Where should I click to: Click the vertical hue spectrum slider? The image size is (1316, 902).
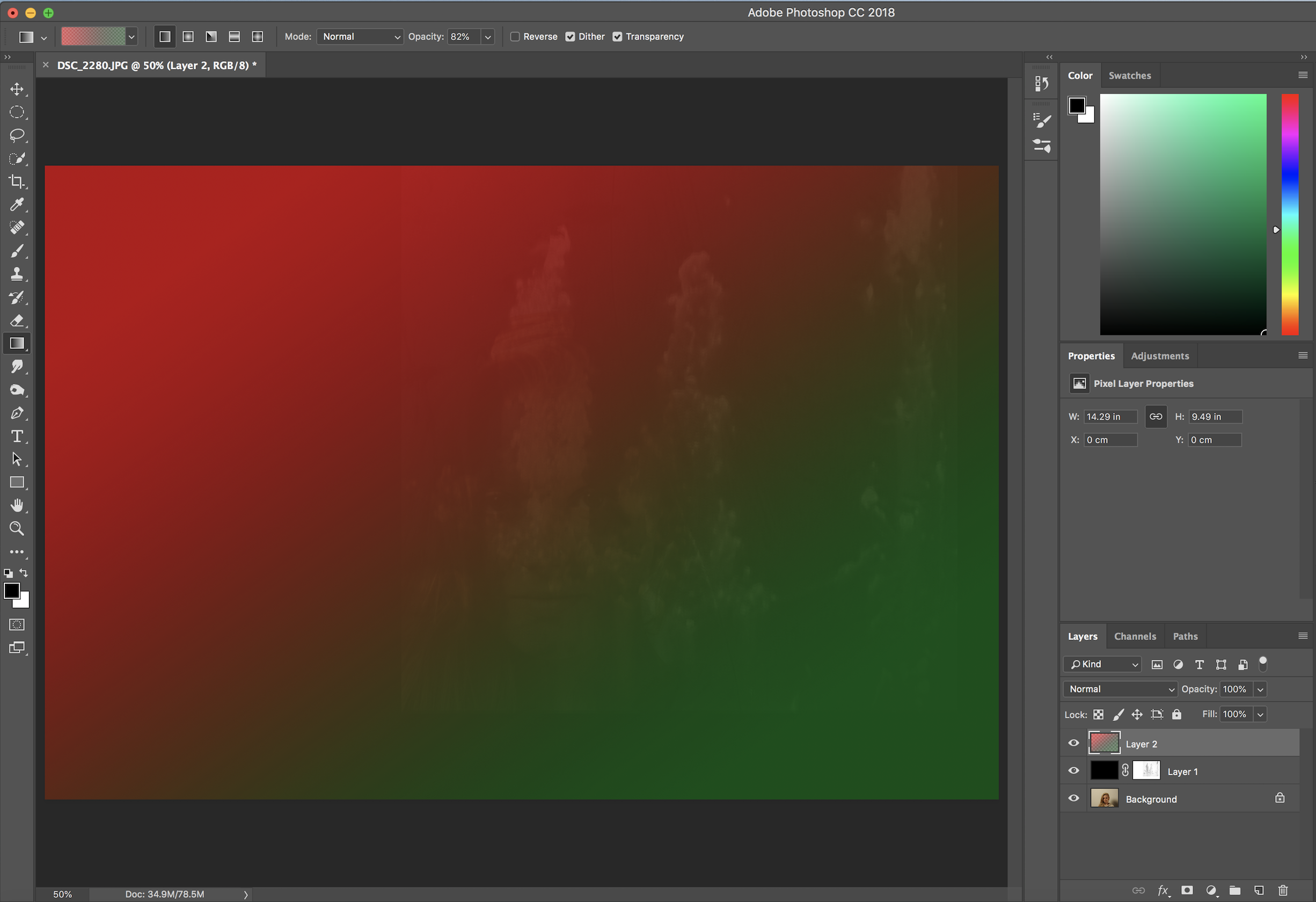[1290, 215]
